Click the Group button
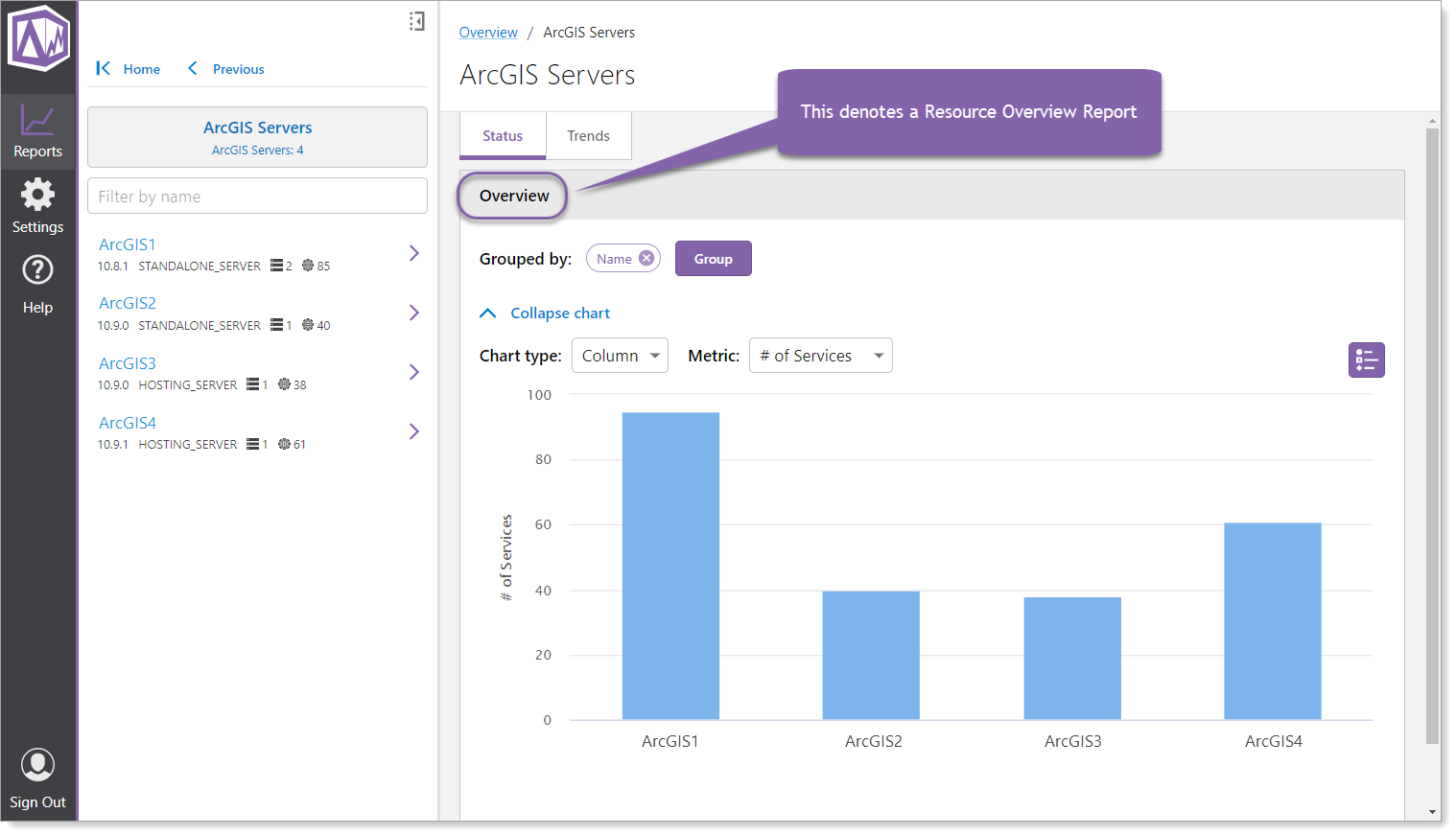This screenshot has height=836, width=1456. click(x=713, y=258)
